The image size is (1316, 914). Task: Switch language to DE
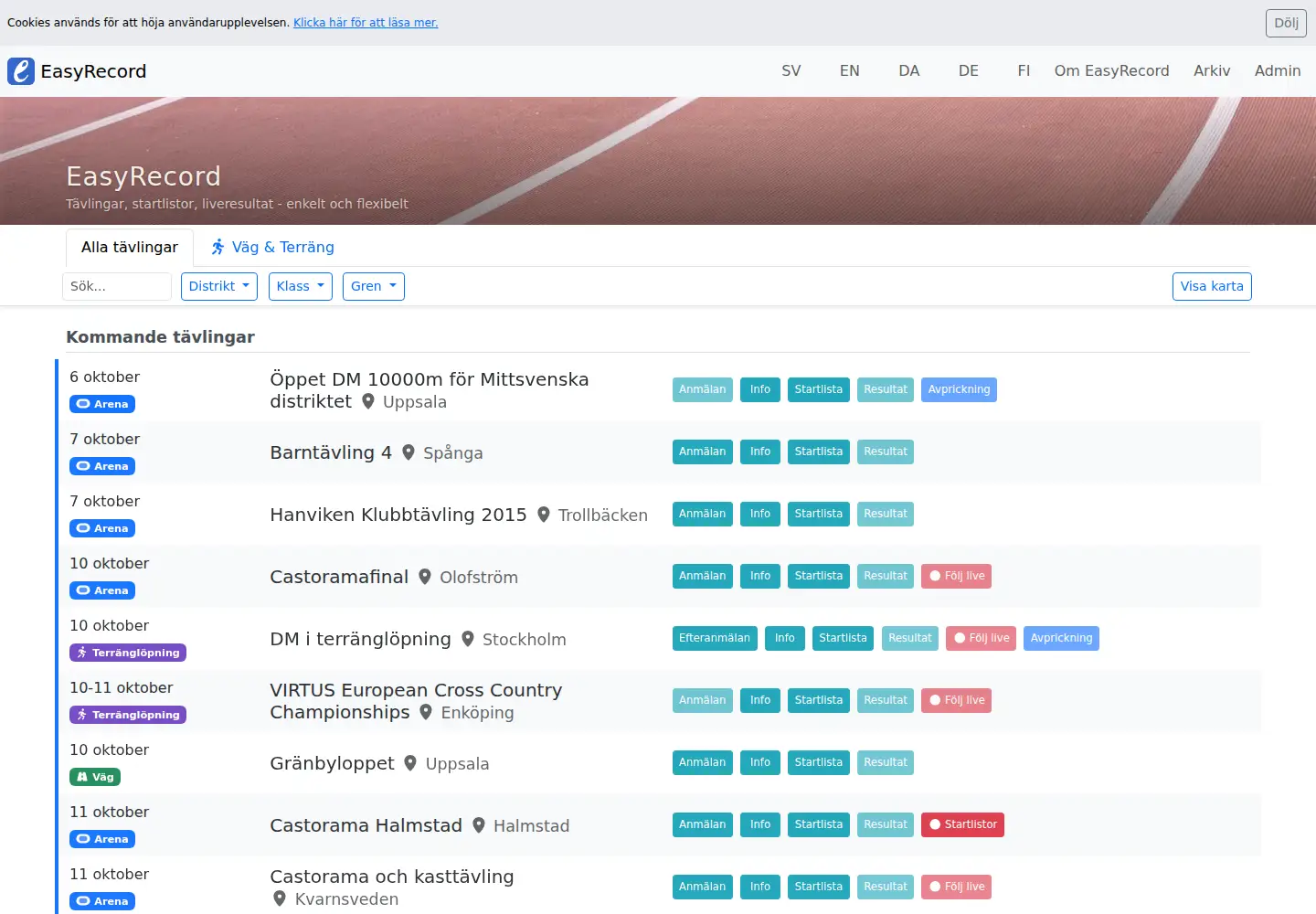[x=969, y=71]
